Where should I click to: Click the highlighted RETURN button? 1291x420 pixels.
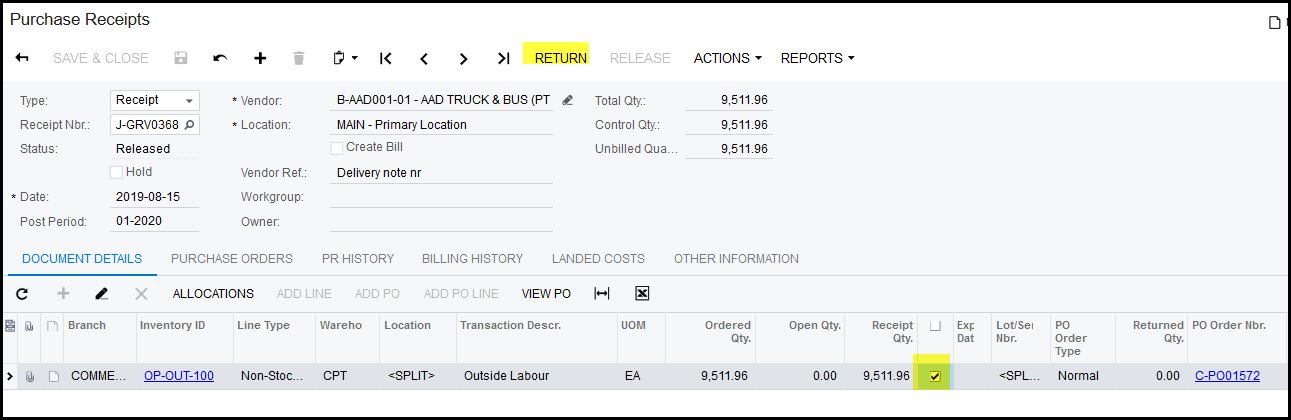pyautogui.click(x=560, y=58)
